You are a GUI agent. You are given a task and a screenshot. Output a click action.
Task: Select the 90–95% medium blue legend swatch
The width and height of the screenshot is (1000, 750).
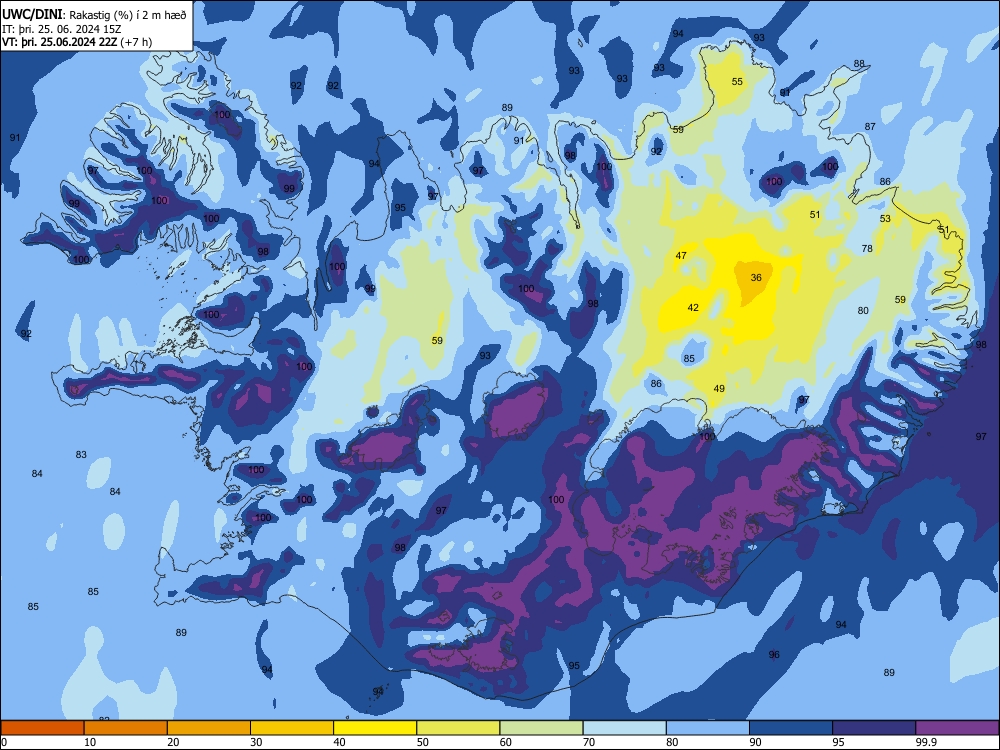pos(791,728)
